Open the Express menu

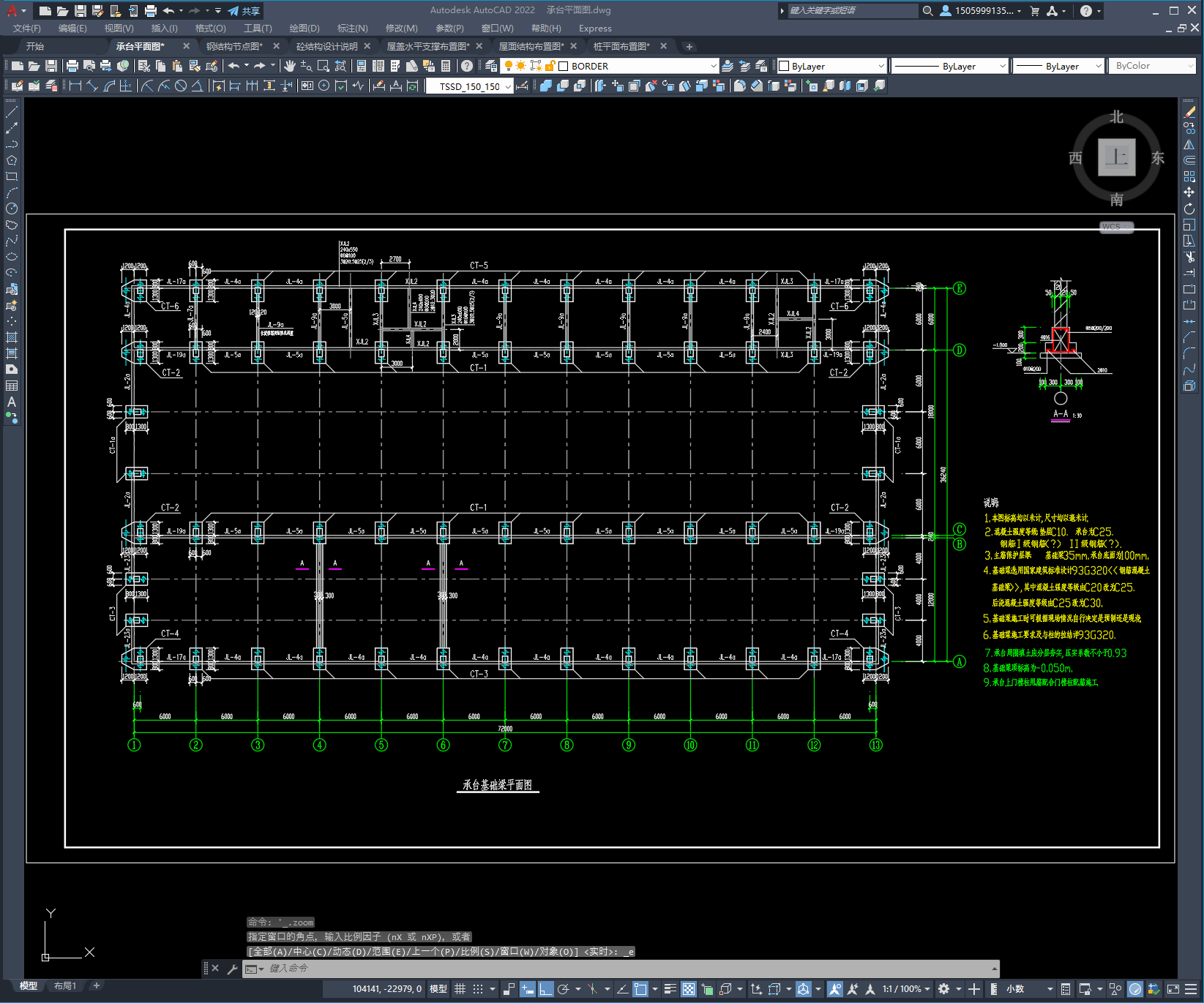[595, 29]
